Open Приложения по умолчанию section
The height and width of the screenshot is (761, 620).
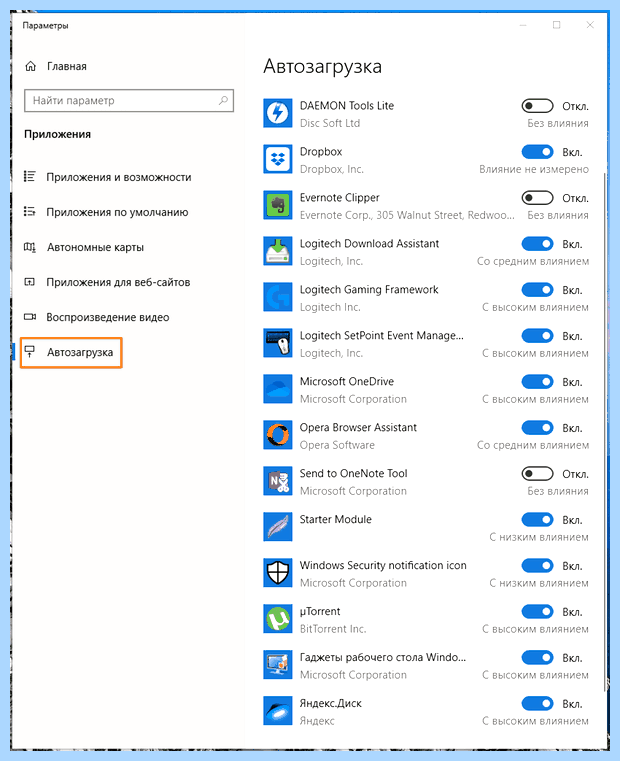[x=117, y=212]
